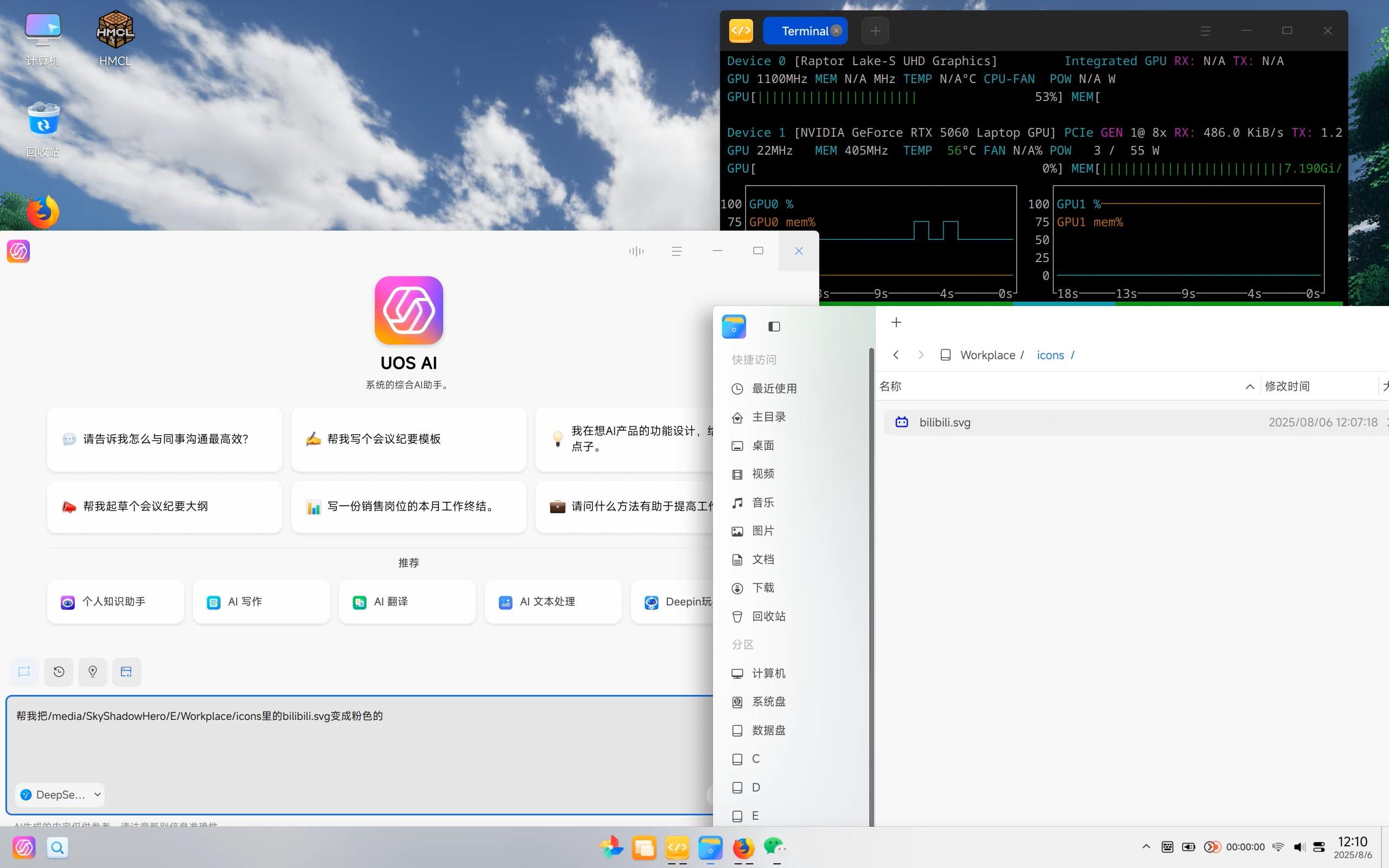
Task: Select the bilibili.svg file
Action: tap(1137, 422)
